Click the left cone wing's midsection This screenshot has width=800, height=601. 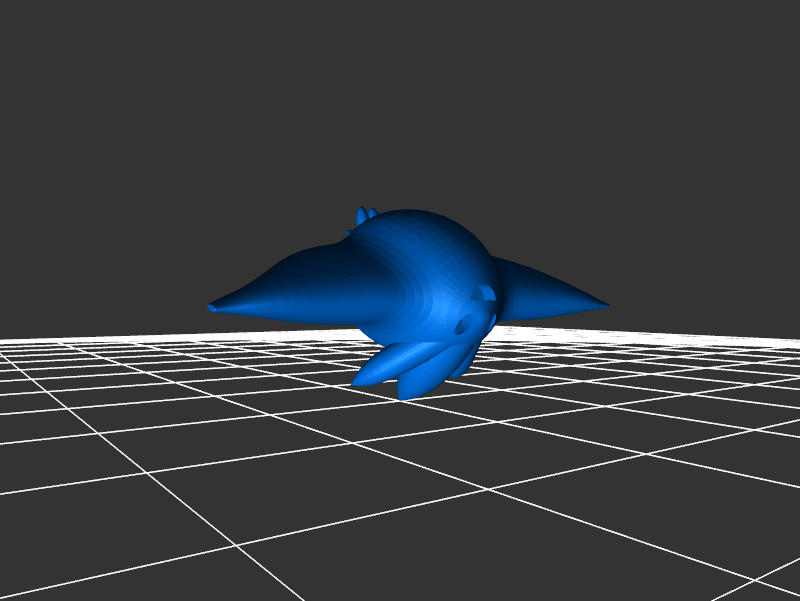tap(290, 290)
